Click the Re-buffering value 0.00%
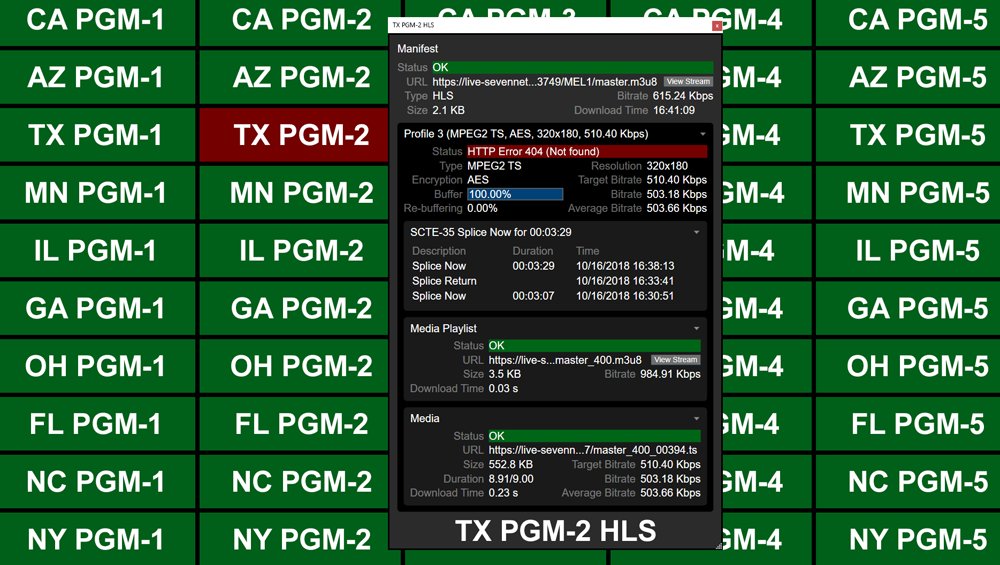Screen dimensions: 1000x565 click(x=482, y=209)
